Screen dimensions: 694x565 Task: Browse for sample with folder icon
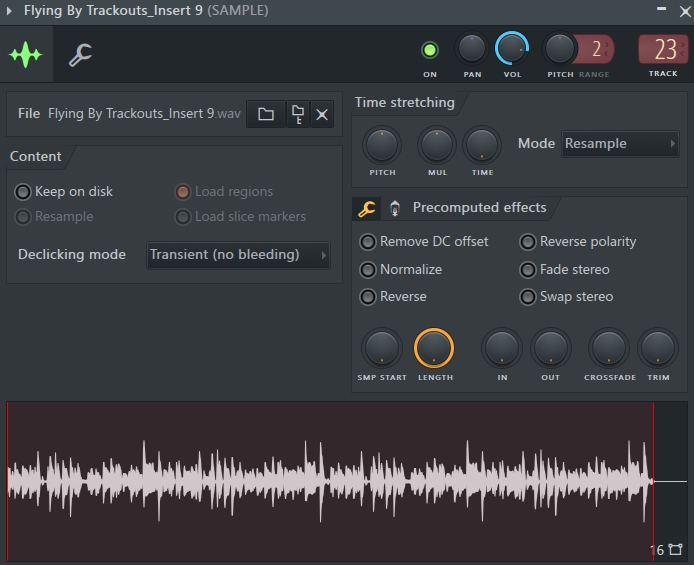tap(266, 114)
